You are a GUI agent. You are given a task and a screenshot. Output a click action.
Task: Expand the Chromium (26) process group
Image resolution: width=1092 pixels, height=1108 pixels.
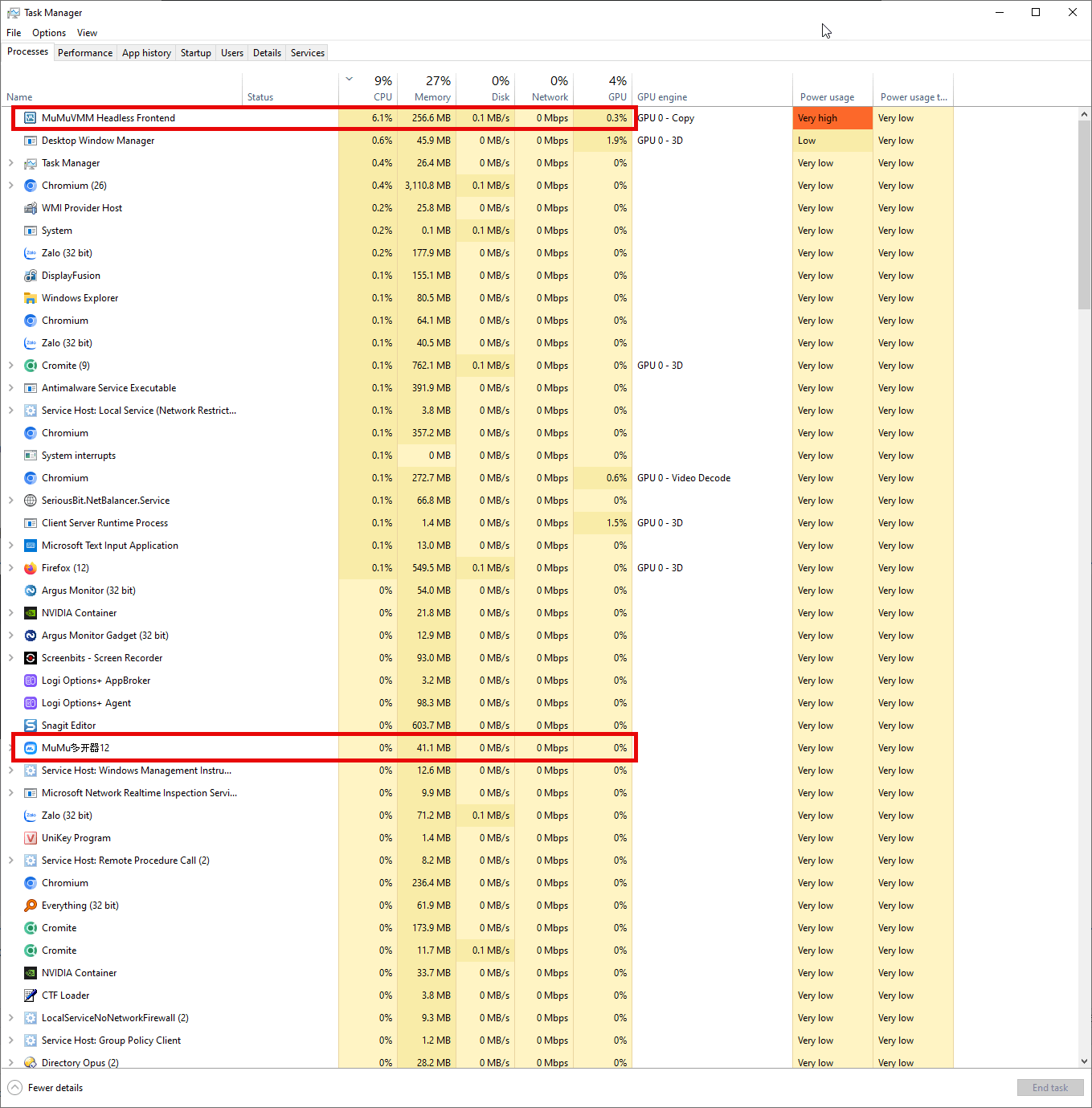pyautogui.click(x=10, y=186)
